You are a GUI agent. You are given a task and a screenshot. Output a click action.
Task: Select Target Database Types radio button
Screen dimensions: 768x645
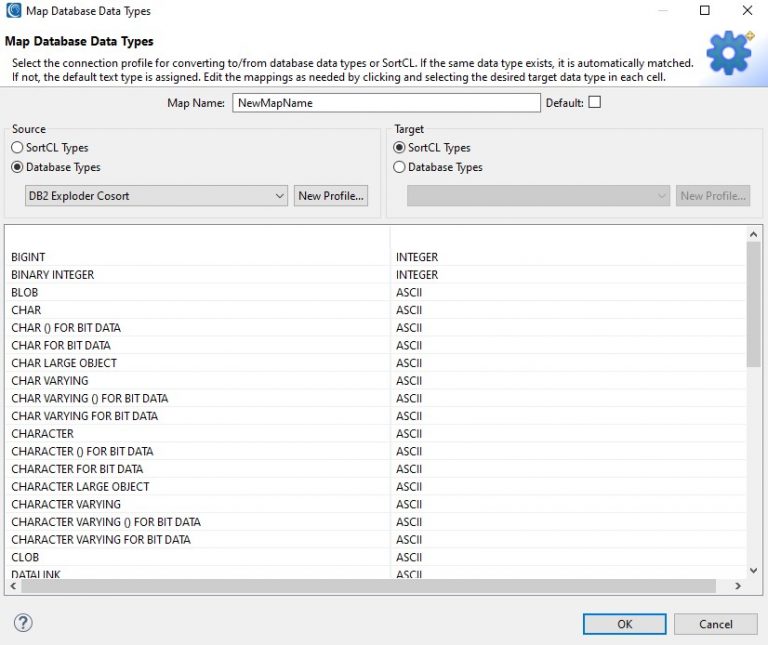[400, 167]
